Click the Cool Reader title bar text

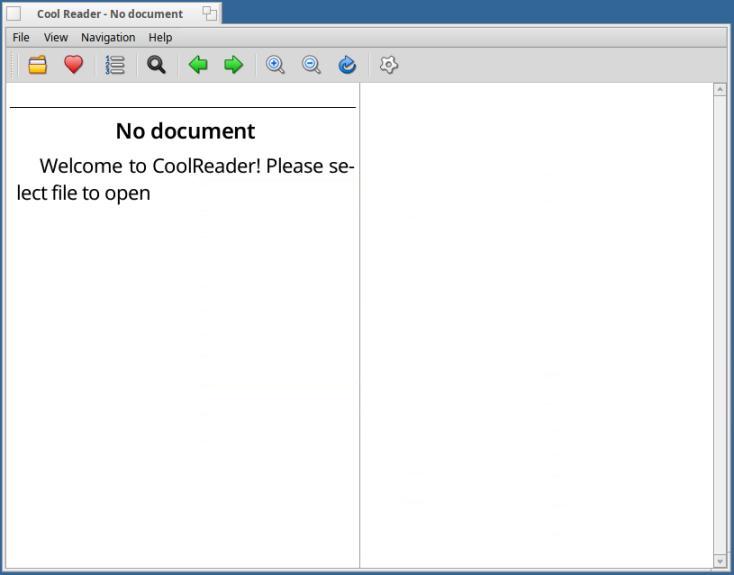(x=110, y=14)
